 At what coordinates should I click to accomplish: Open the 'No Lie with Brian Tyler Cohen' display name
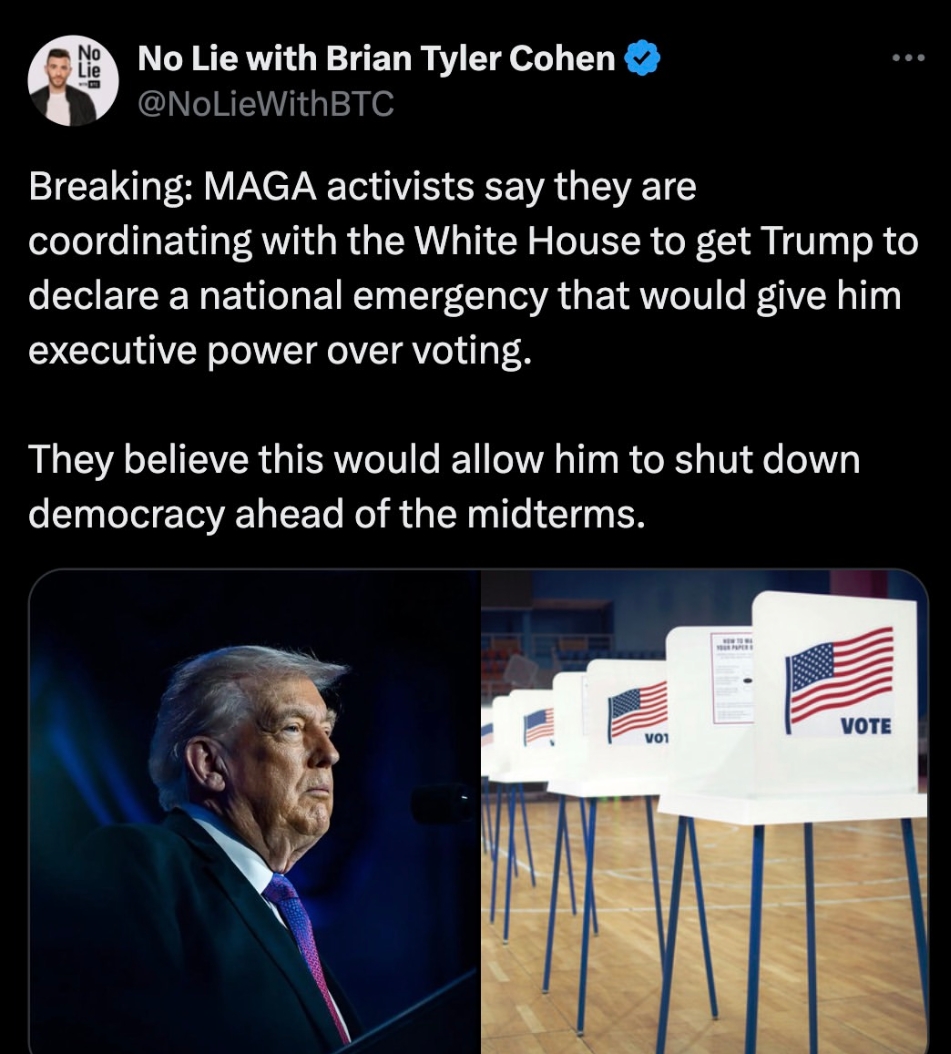click(x=376, y=58)
